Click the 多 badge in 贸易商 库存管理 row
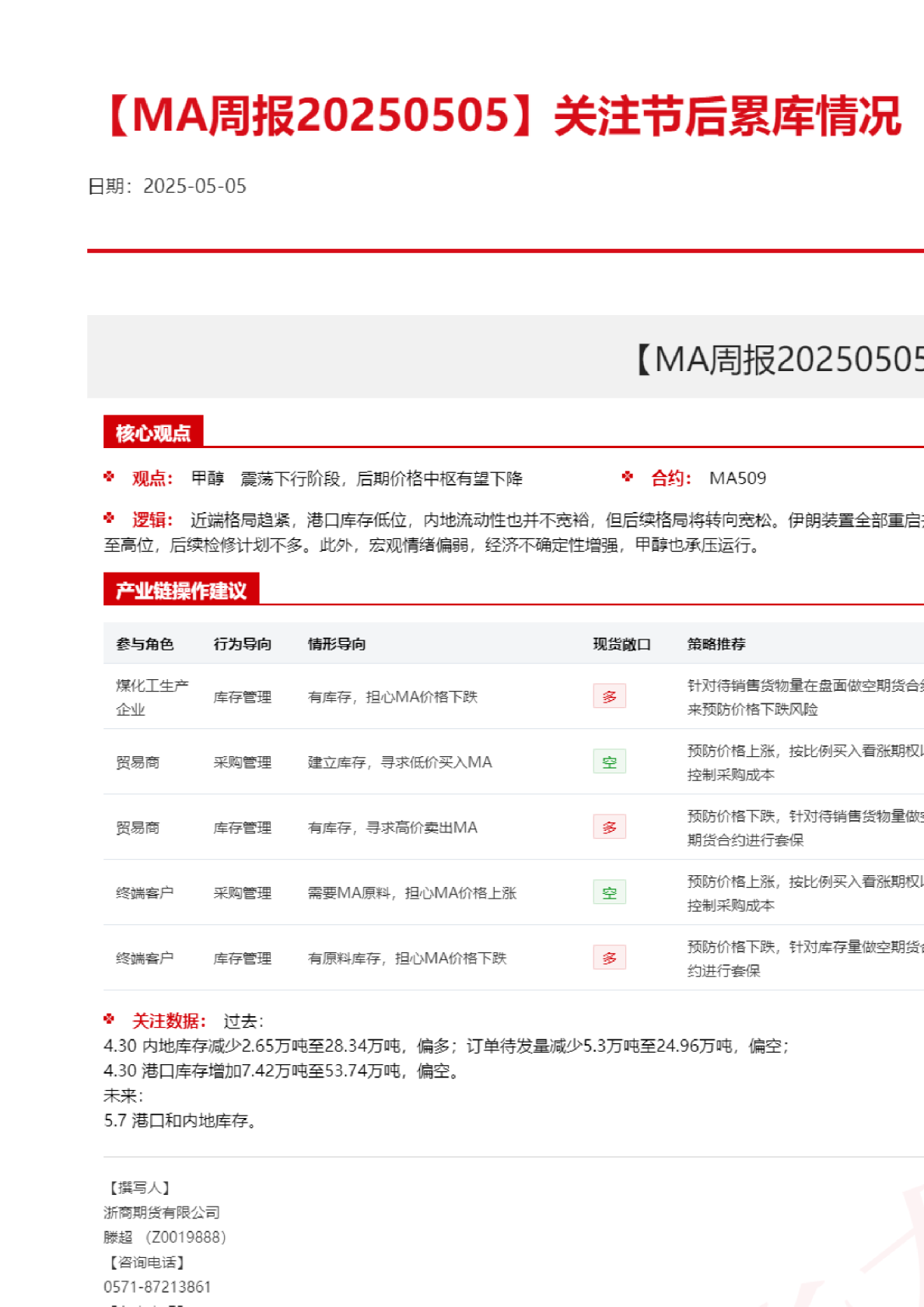The width and height of the screenshot is (924, 1307). pos(609,827)
